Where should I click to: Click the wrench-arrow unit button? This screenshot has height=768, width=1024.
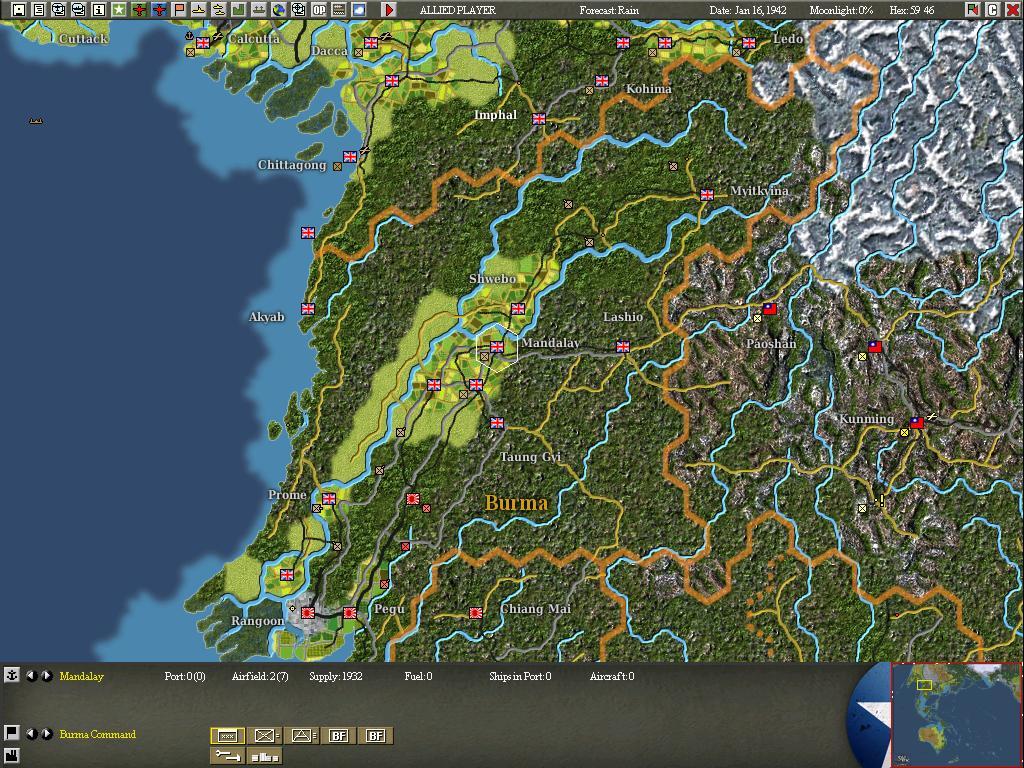[x=228, y=756]
